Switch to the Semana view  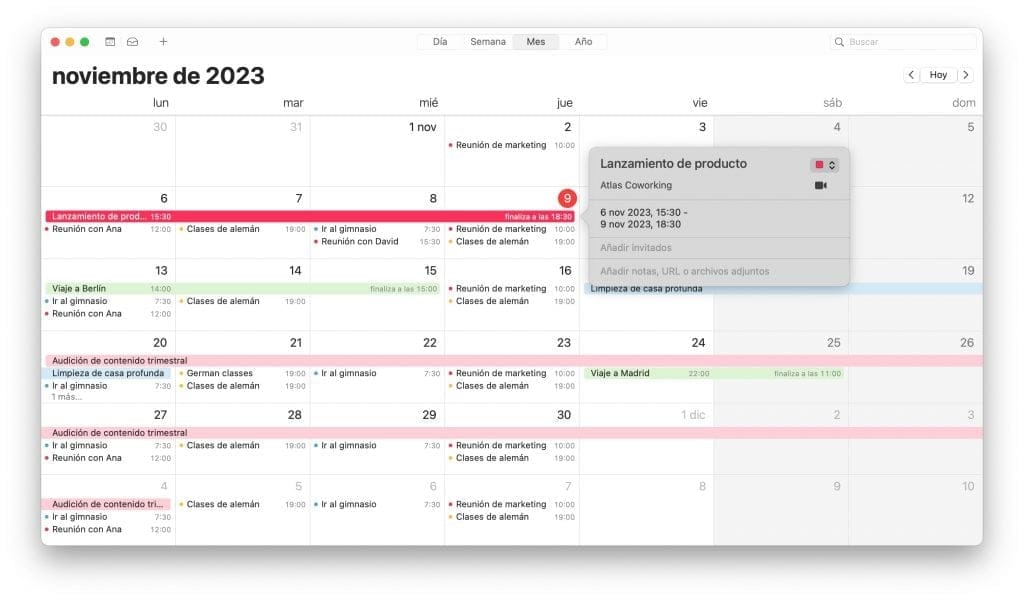click(x=488, y=41)
